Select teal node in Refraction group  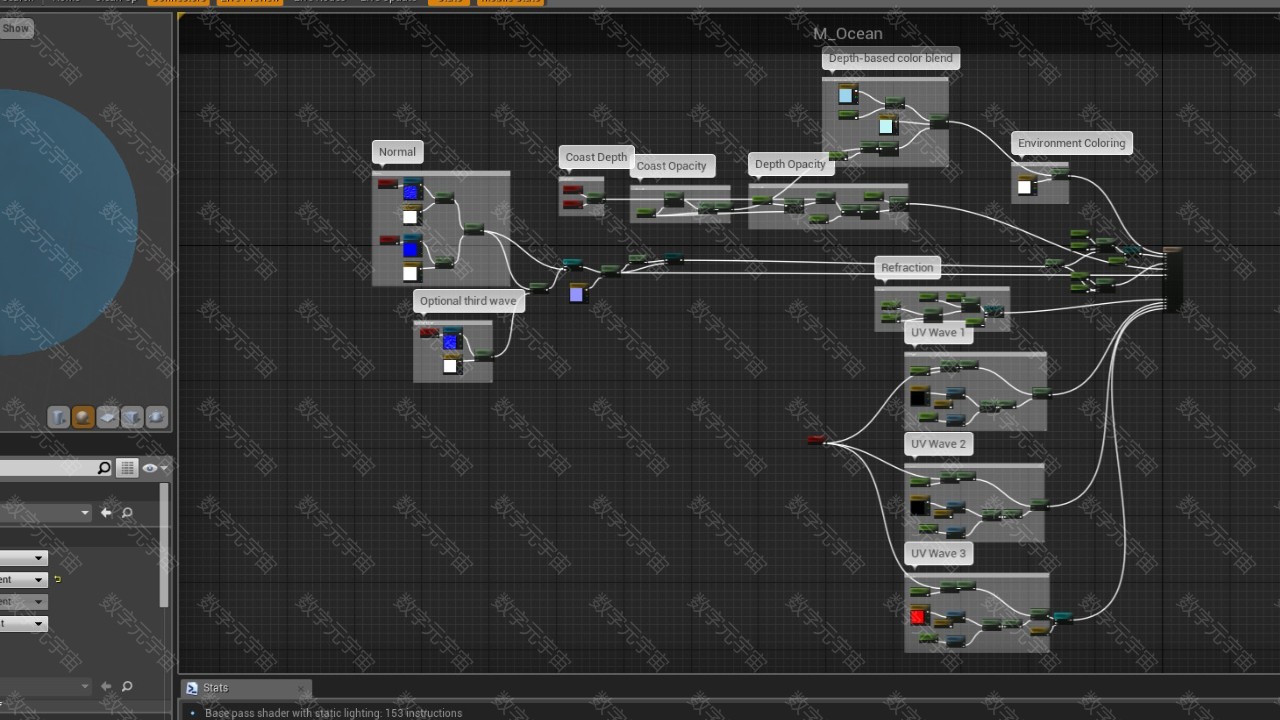pos(994,311)
